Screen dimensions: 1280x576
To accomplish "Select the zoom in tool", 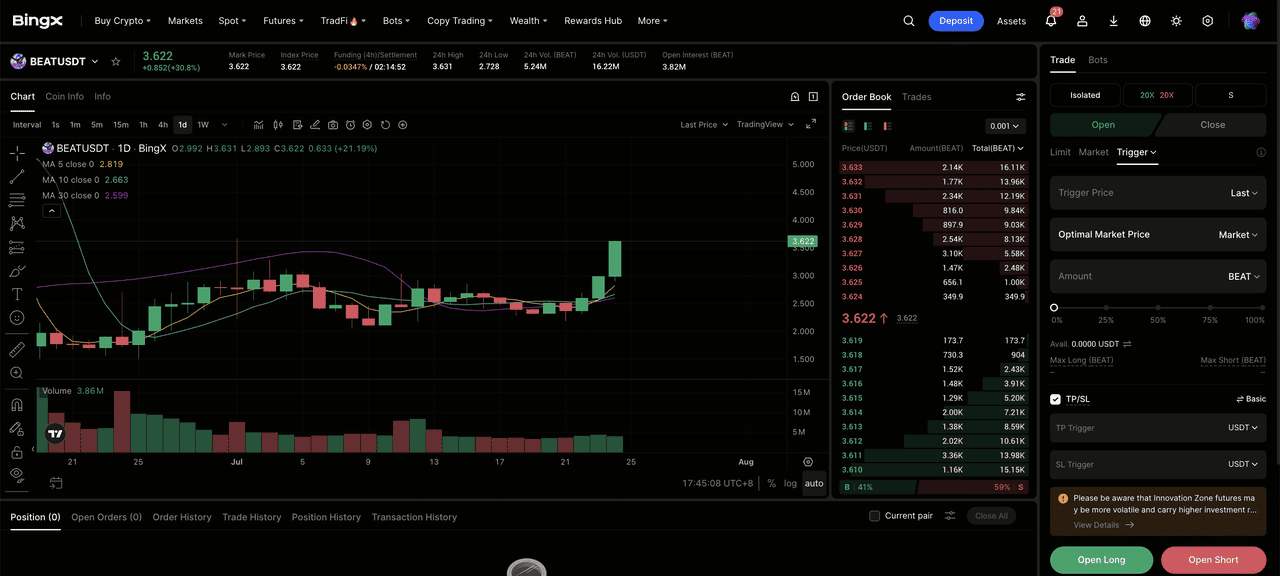I will [17, 373].
